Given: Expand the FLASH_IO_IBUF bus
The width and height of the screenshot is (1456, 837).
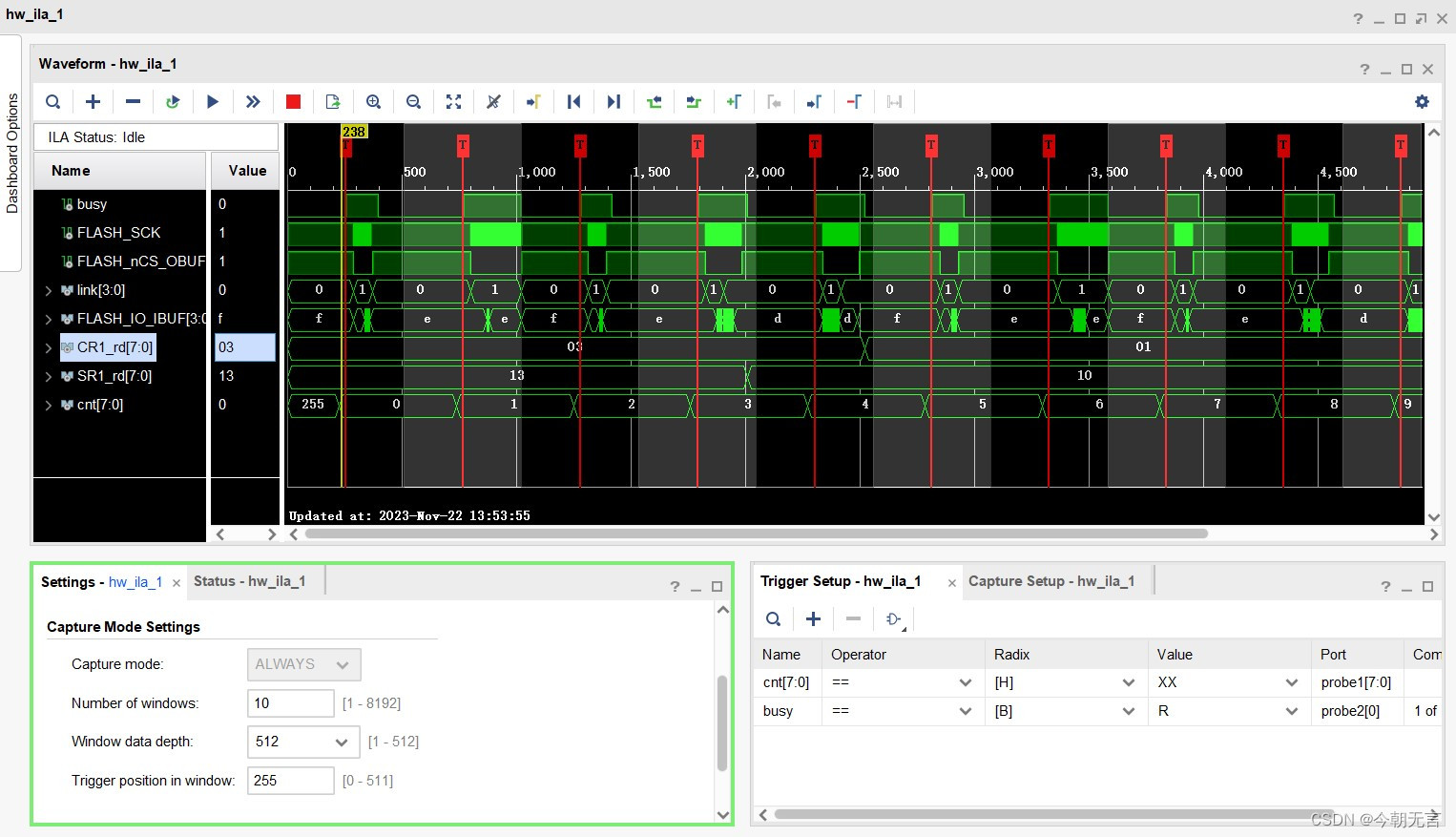Looking at the screenshot, I should [x=48, y=319].
